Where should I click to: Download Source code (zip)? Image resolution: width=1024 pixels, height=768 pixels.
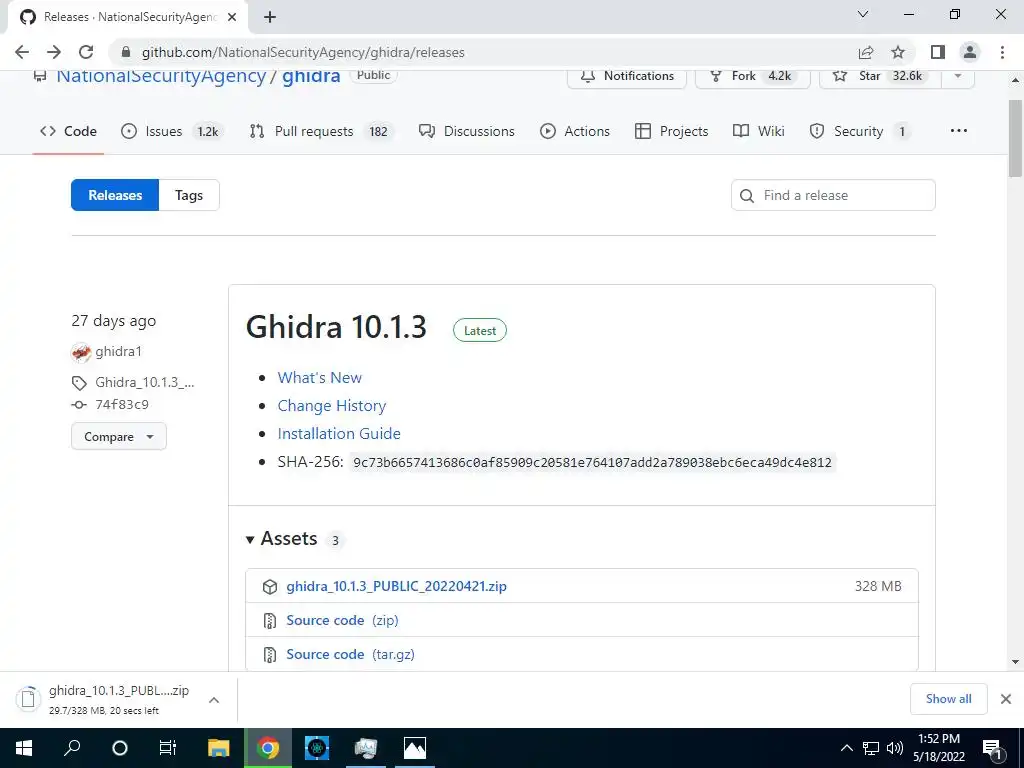tap(342, 620)
